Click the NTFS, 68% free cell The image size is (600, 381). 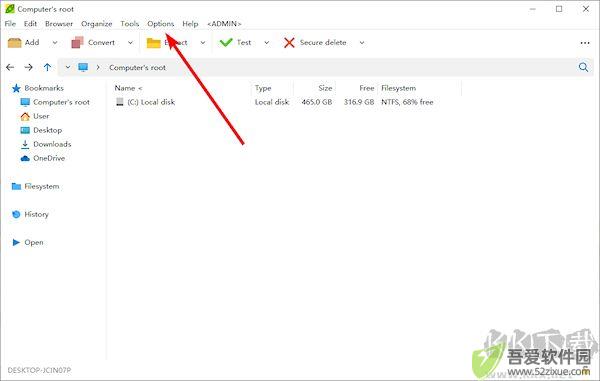[407, 102]
